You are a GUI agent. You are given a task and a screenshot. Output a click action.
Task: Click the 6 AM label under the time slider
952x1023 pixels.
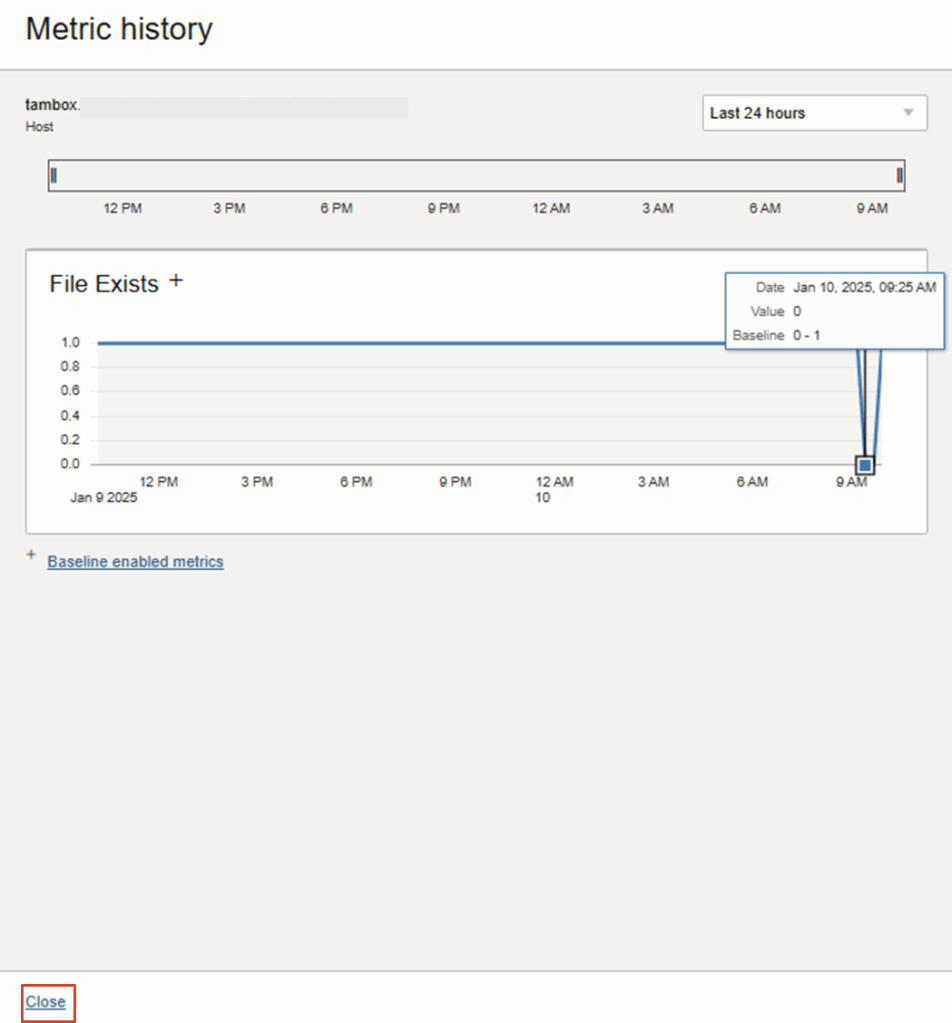(x=765, y=208)
